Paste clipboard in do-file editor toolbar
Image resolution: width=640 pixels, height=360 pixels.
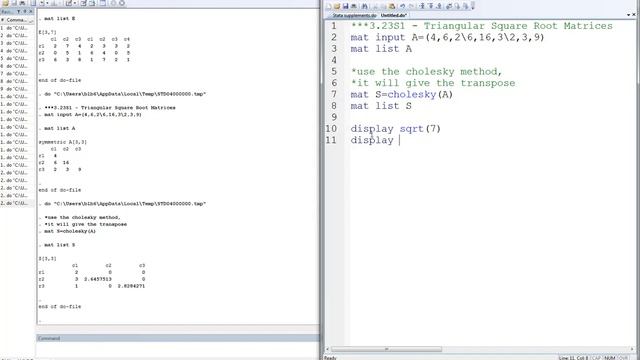pyautogui.click(x=392, y=6)
